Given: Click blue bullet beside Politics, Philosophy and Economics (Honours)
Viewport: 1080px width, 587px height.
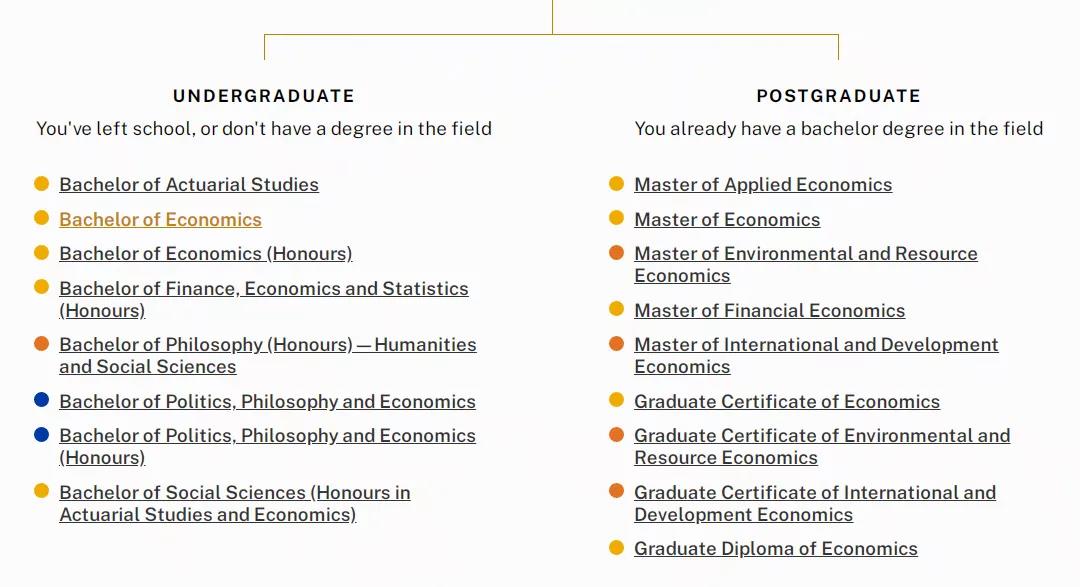Looking at the screenshot, I should tap(41, 435).
